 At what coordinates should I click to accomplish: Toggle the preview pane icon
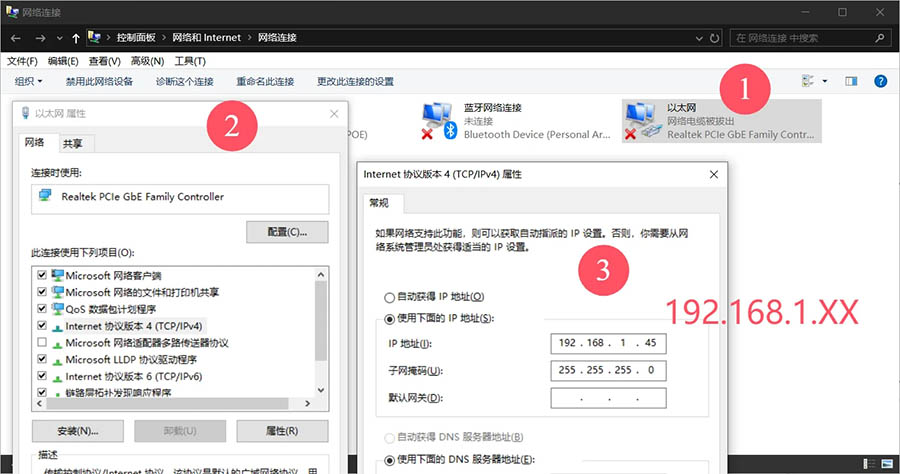(x=851, y=81)
